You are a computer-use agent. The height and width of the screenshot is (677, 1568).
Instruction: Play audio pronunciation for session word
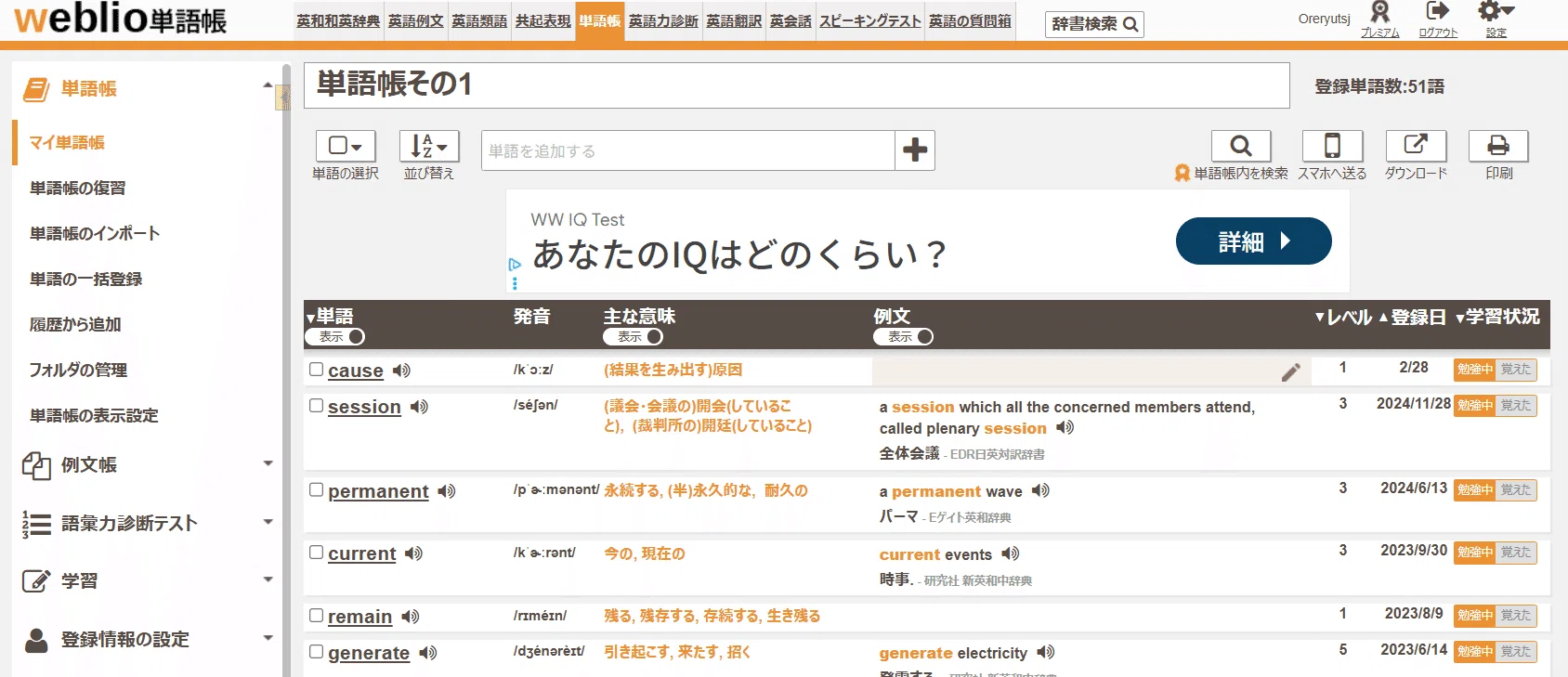419,407
